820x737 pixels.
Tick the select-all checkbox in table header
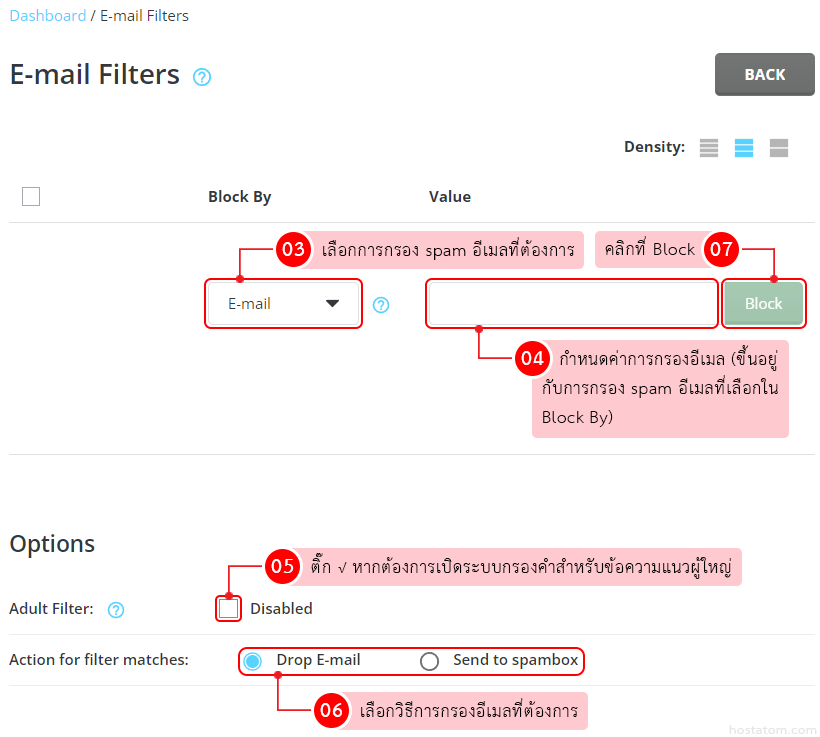point(31,197)
